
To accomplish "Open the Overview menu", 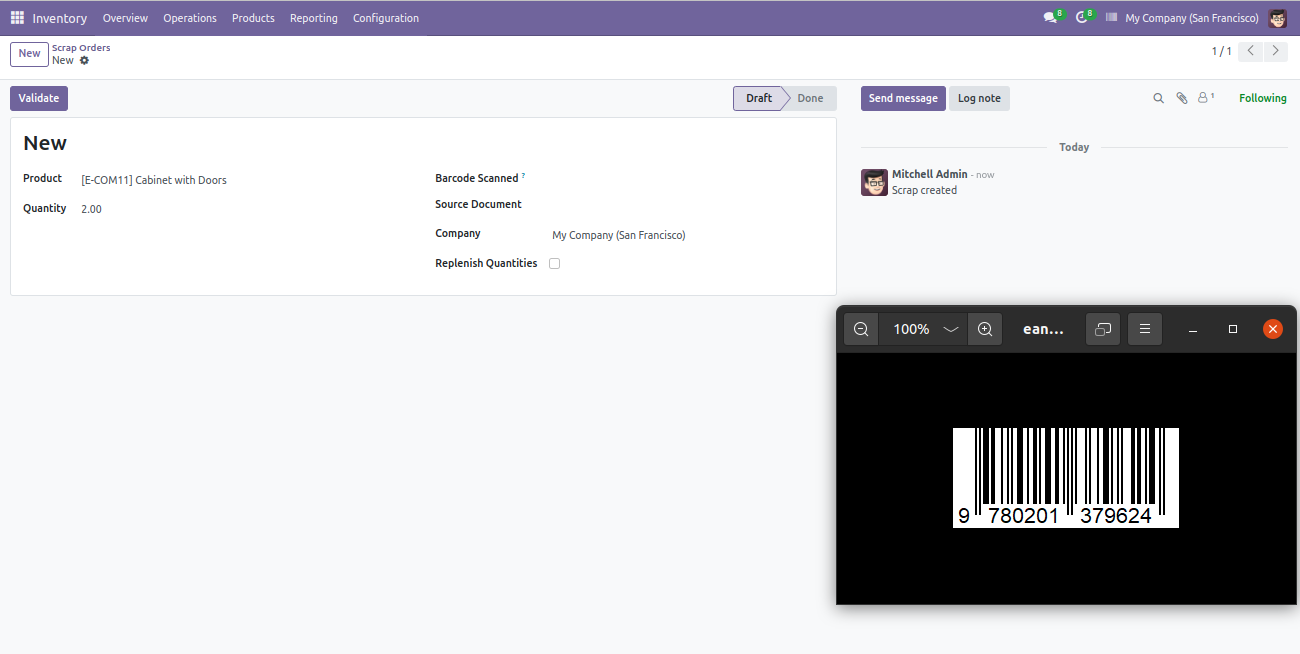I will [x=125, y=18].
